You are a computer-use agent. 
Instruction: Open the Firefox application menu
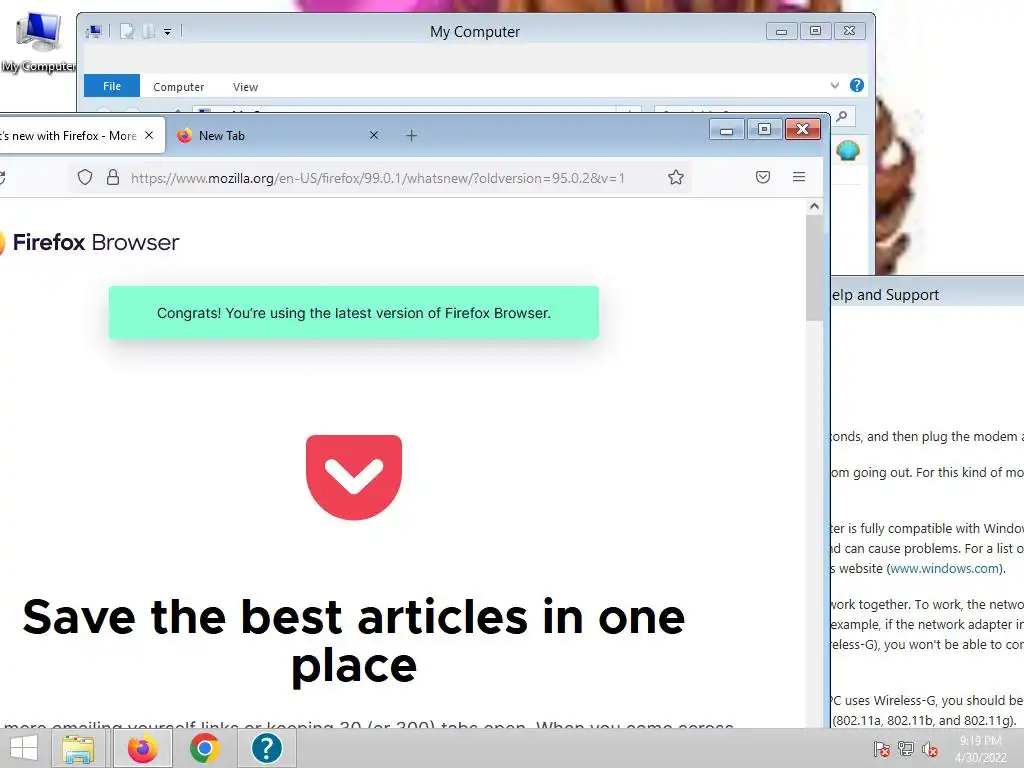coord(799,177)
